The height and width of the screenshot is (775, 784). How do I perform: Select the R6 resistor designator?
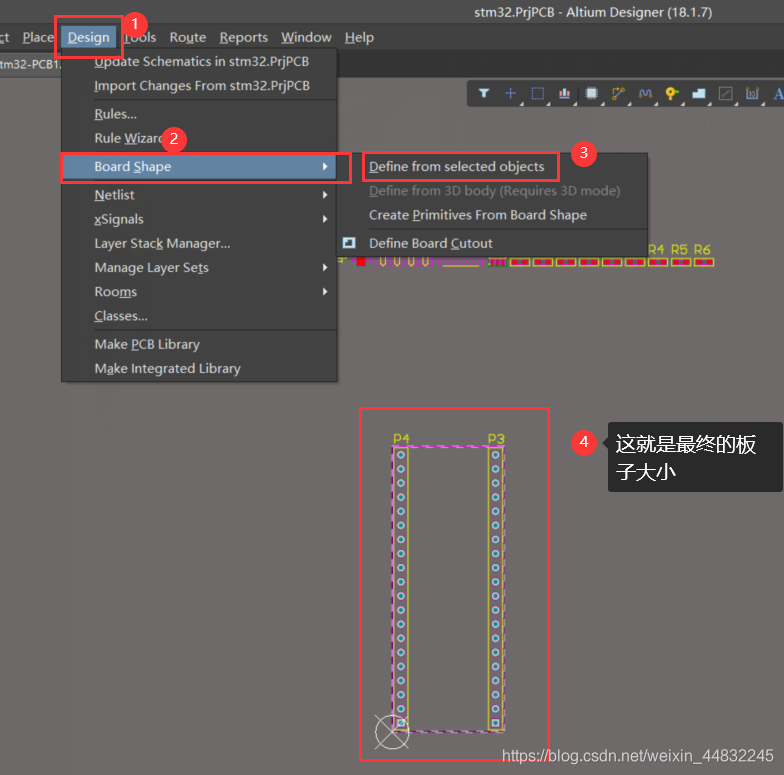[x=702, y=249]
